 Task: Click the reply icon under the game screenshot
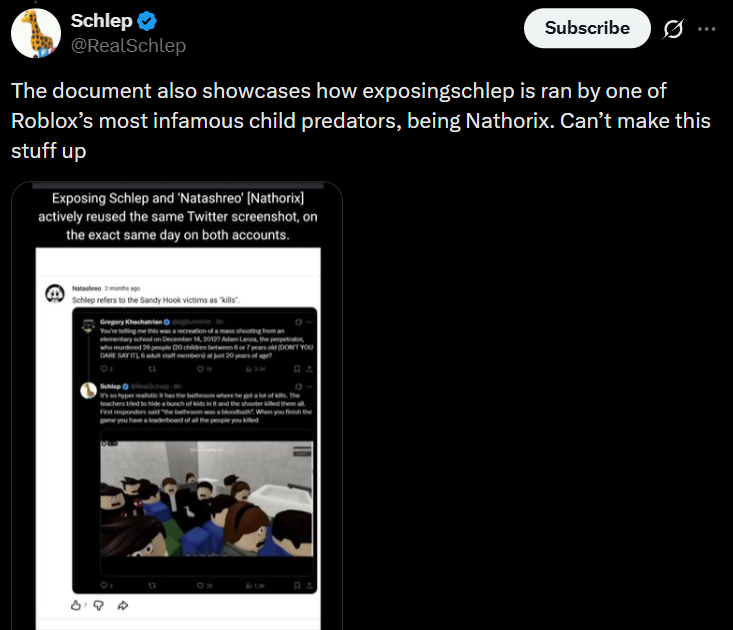tap(105, 585)
